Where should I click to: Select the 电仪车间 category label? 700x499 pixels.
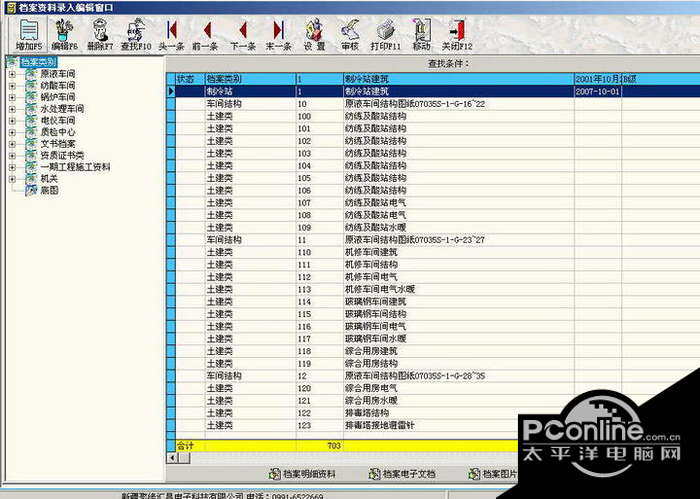58,121
